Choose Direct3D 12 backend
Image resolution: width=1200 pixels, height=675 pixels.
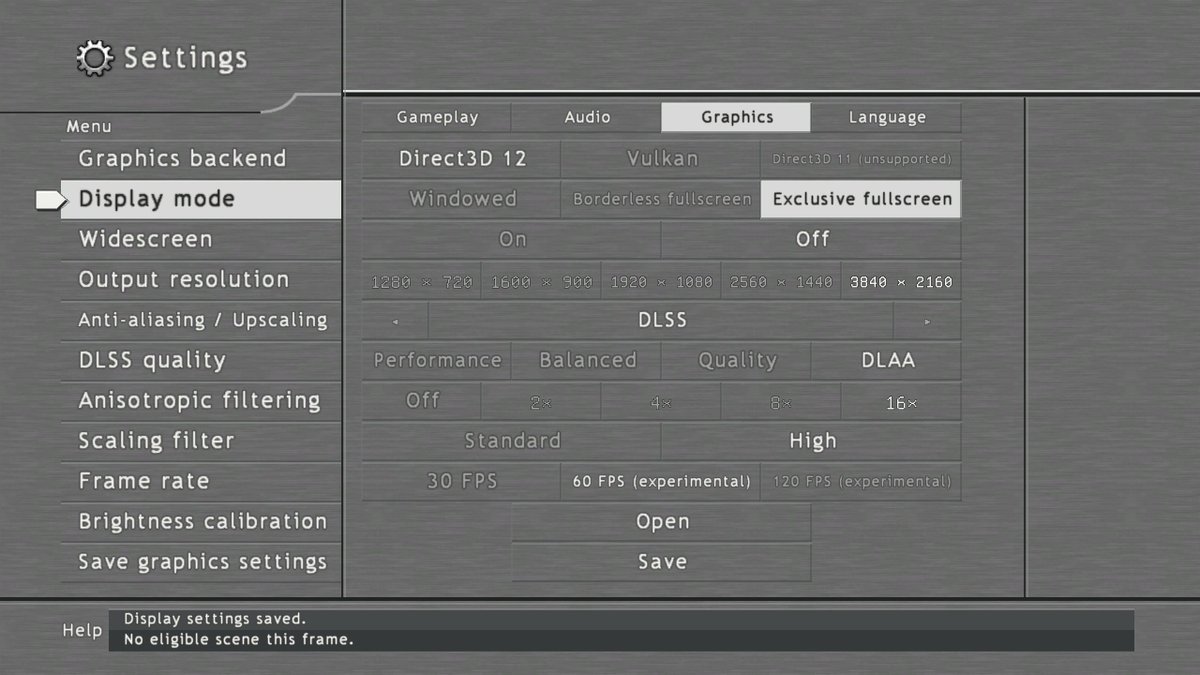(x=462, y=159)
